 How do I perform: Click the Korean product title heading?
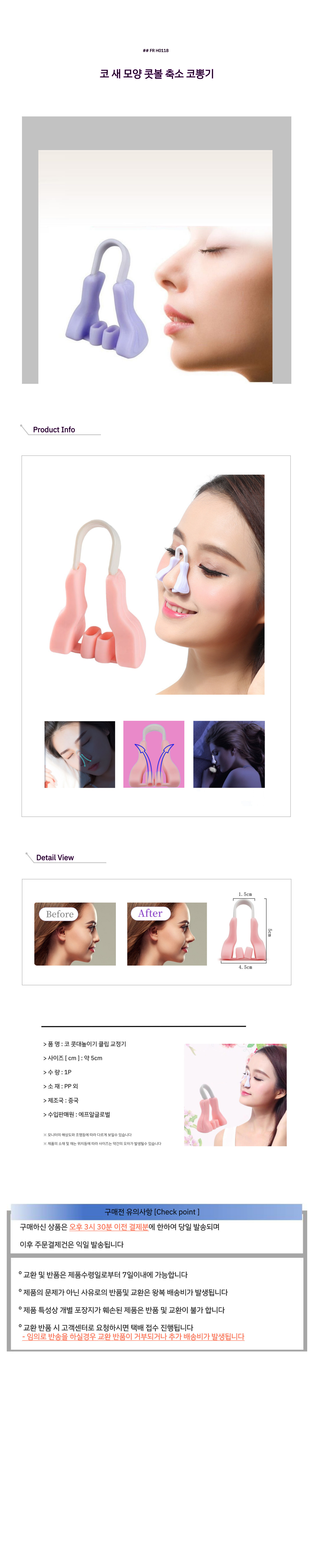coord(157,74)
